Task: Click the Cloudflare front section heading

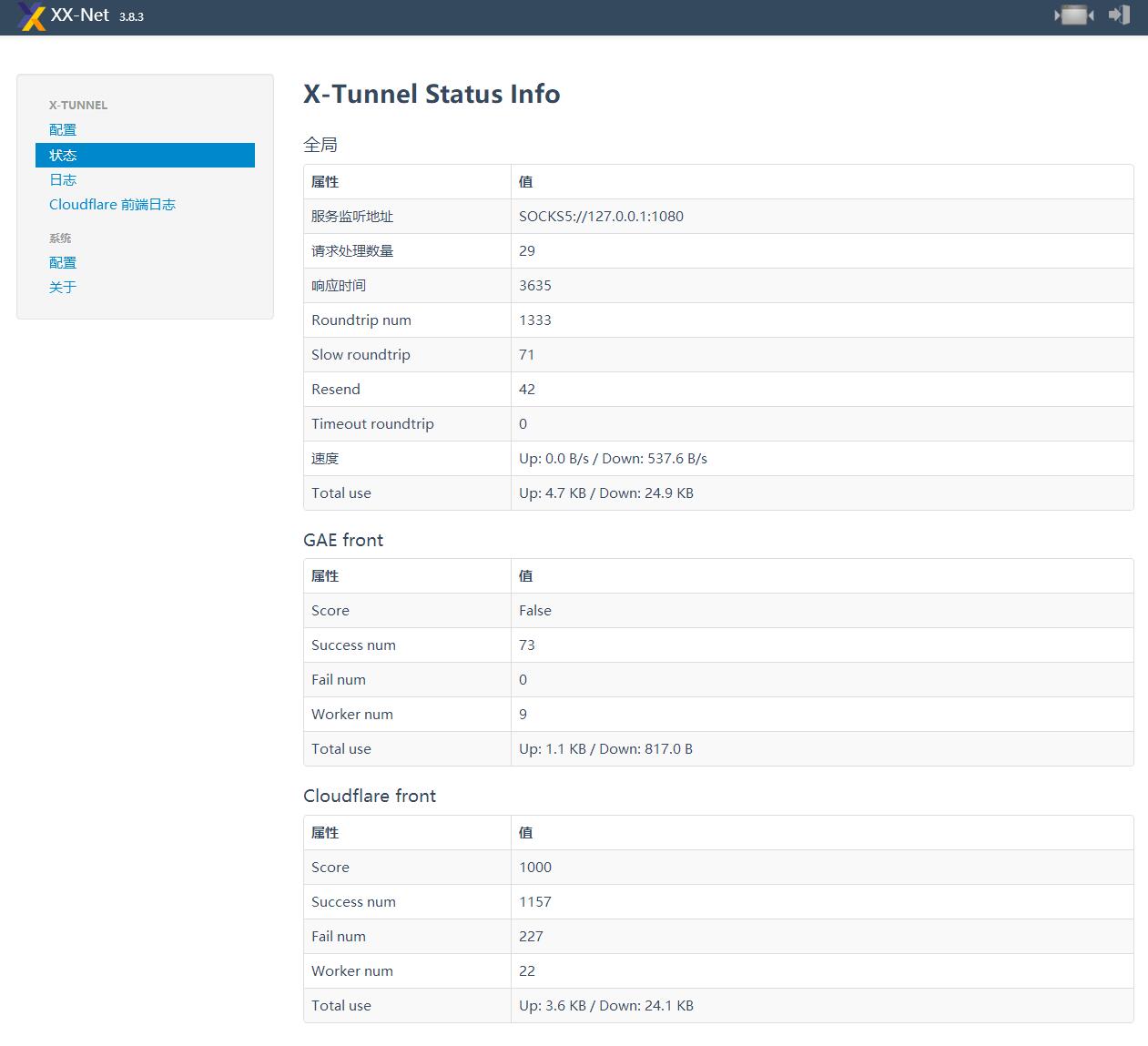Action: tap(370, 796)
